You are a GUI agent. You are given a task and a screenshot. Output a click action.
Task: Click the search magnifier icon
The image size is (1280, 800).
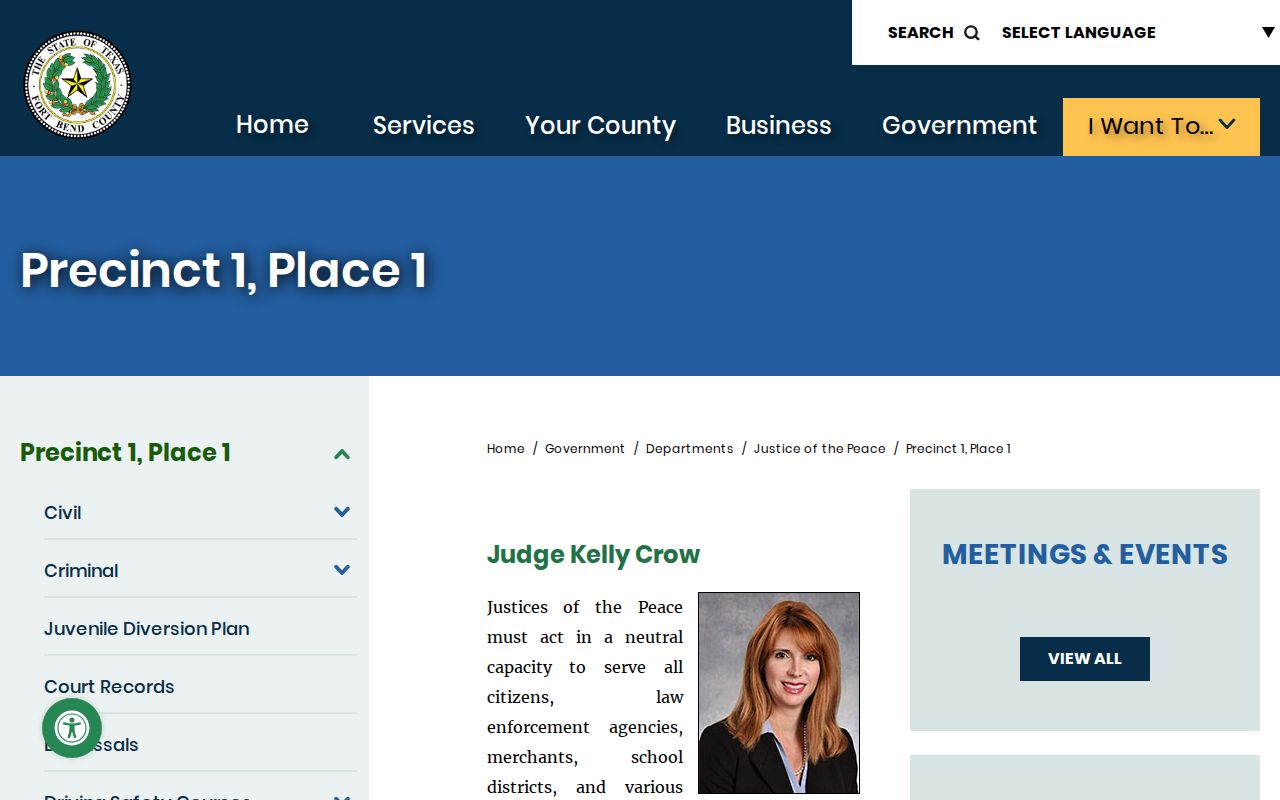click(972, 33)
